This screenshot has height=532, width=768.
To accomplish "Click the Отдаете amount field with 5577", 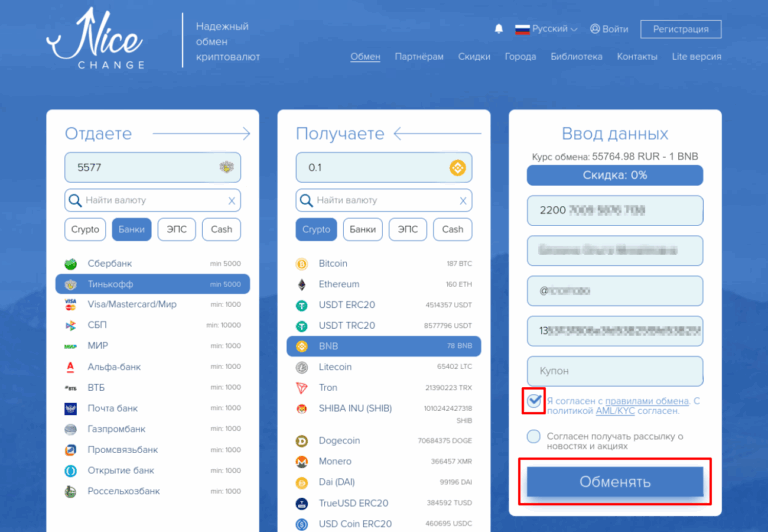I will (152, 168).
